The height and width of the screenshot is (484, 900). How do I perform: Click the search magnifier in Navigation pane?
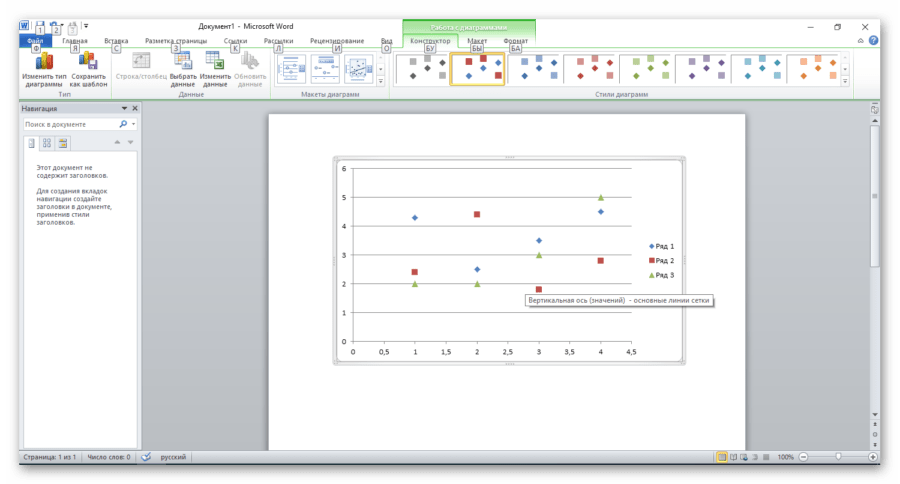123,125
